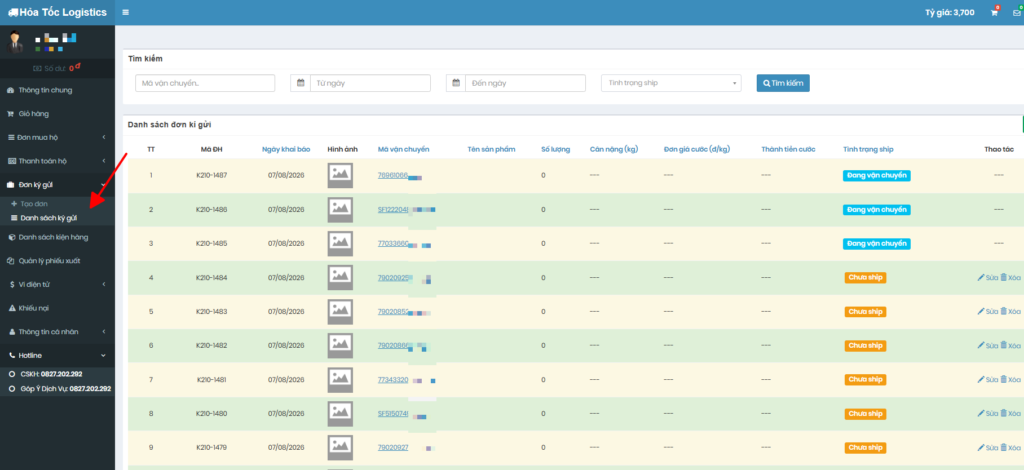1024x470 pixels.
Task: Open Danh sách kiện hàng in sidebar
Action: [x=57, y=237]
